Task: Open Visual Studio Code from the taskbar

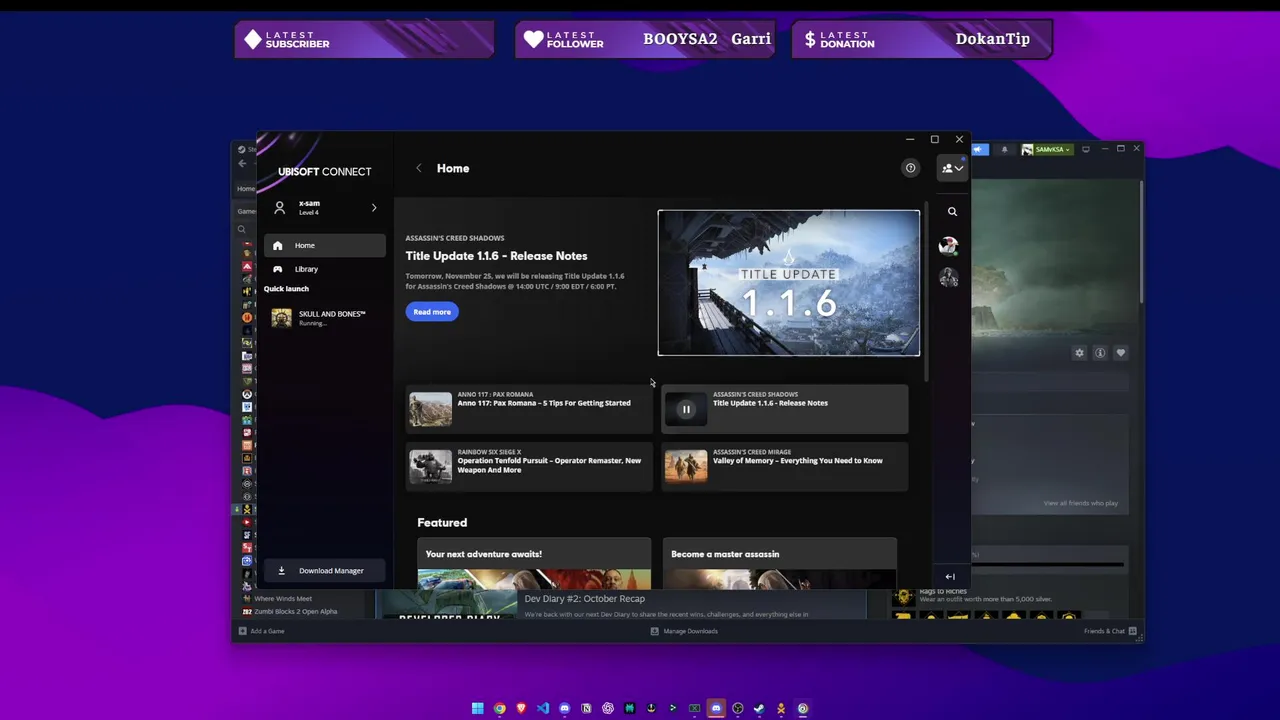Action: 543,708
